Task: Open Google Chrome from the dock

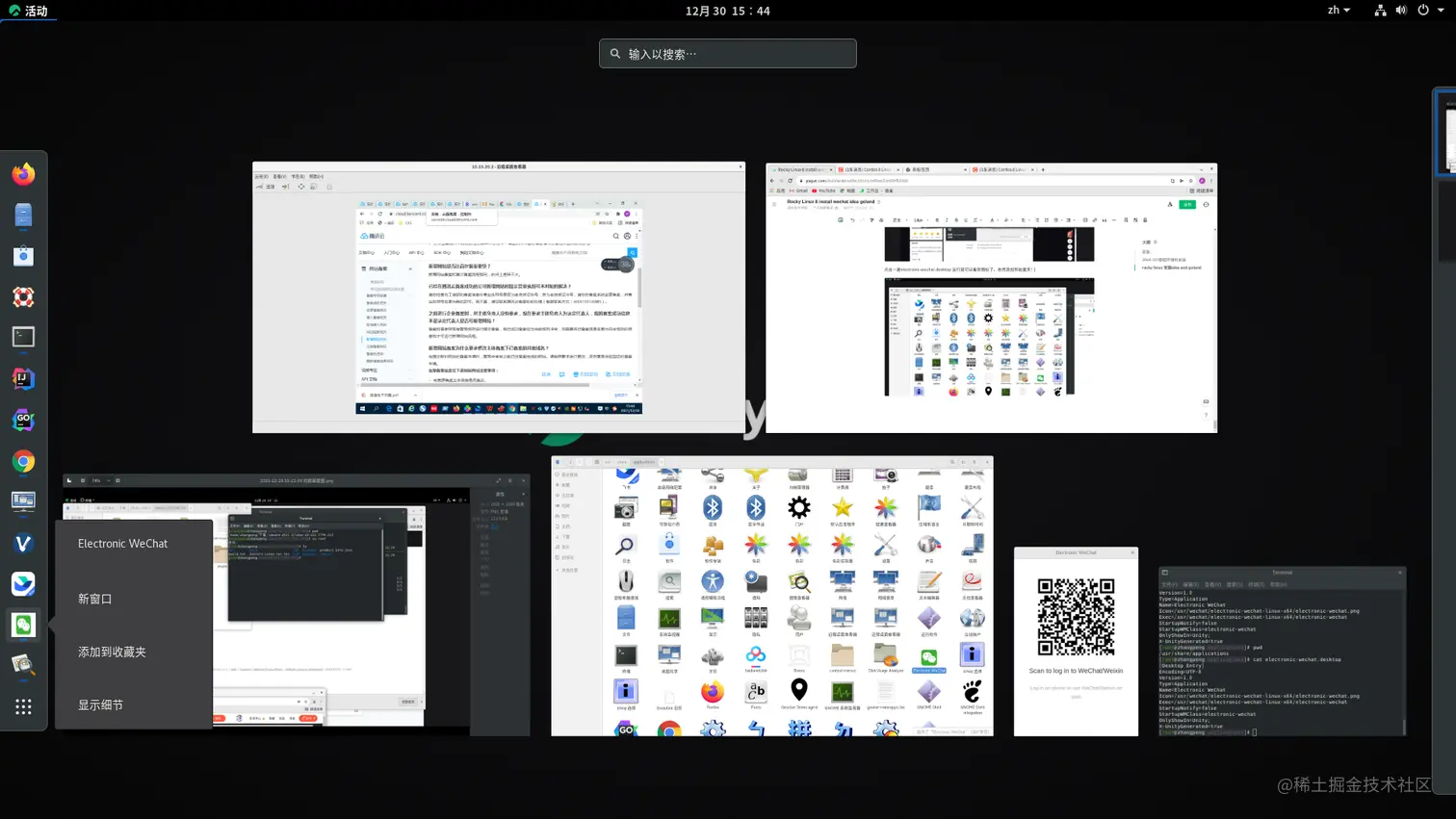Action: pos(23,461)
